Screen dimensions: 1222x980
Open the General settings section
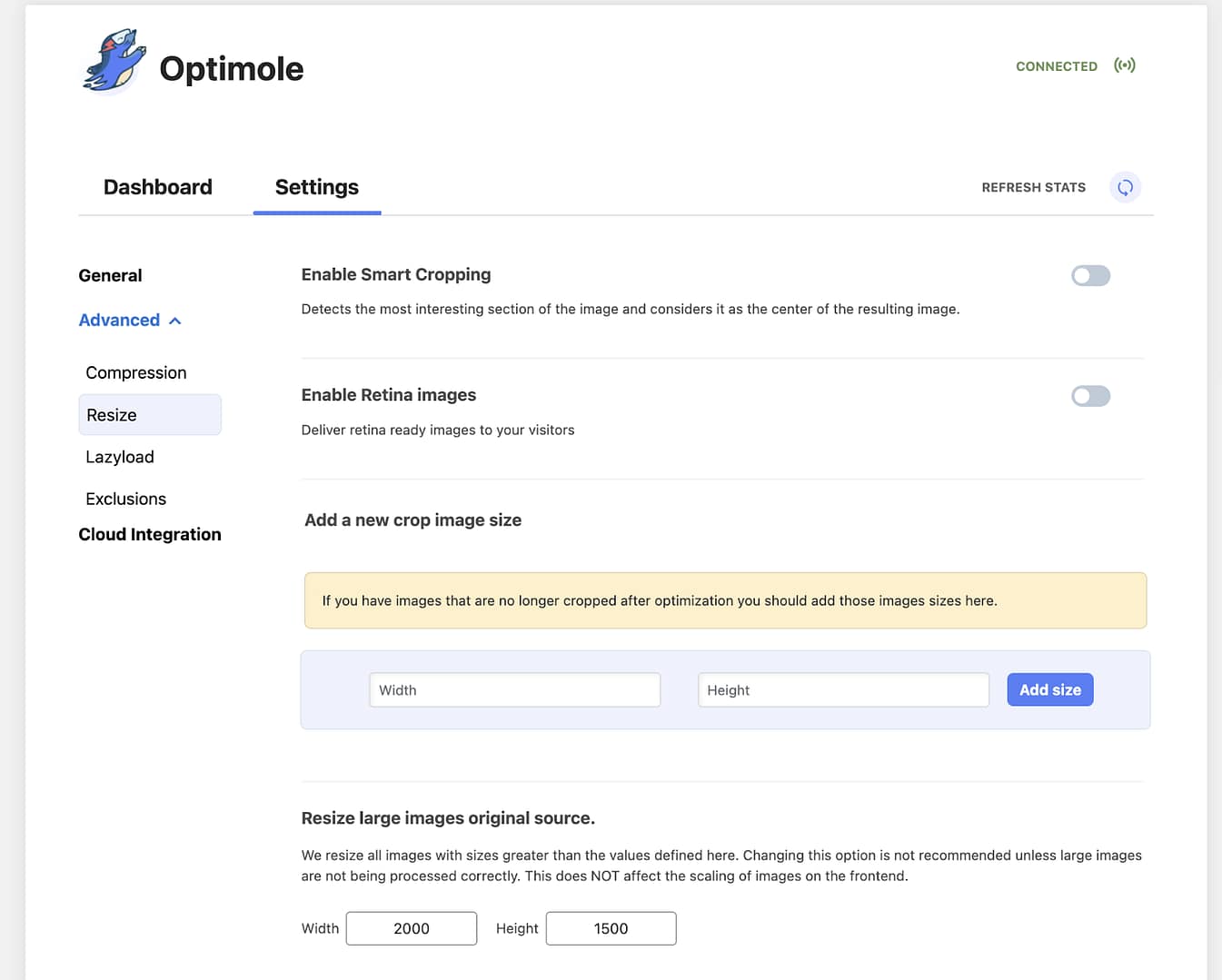[110, 275]
